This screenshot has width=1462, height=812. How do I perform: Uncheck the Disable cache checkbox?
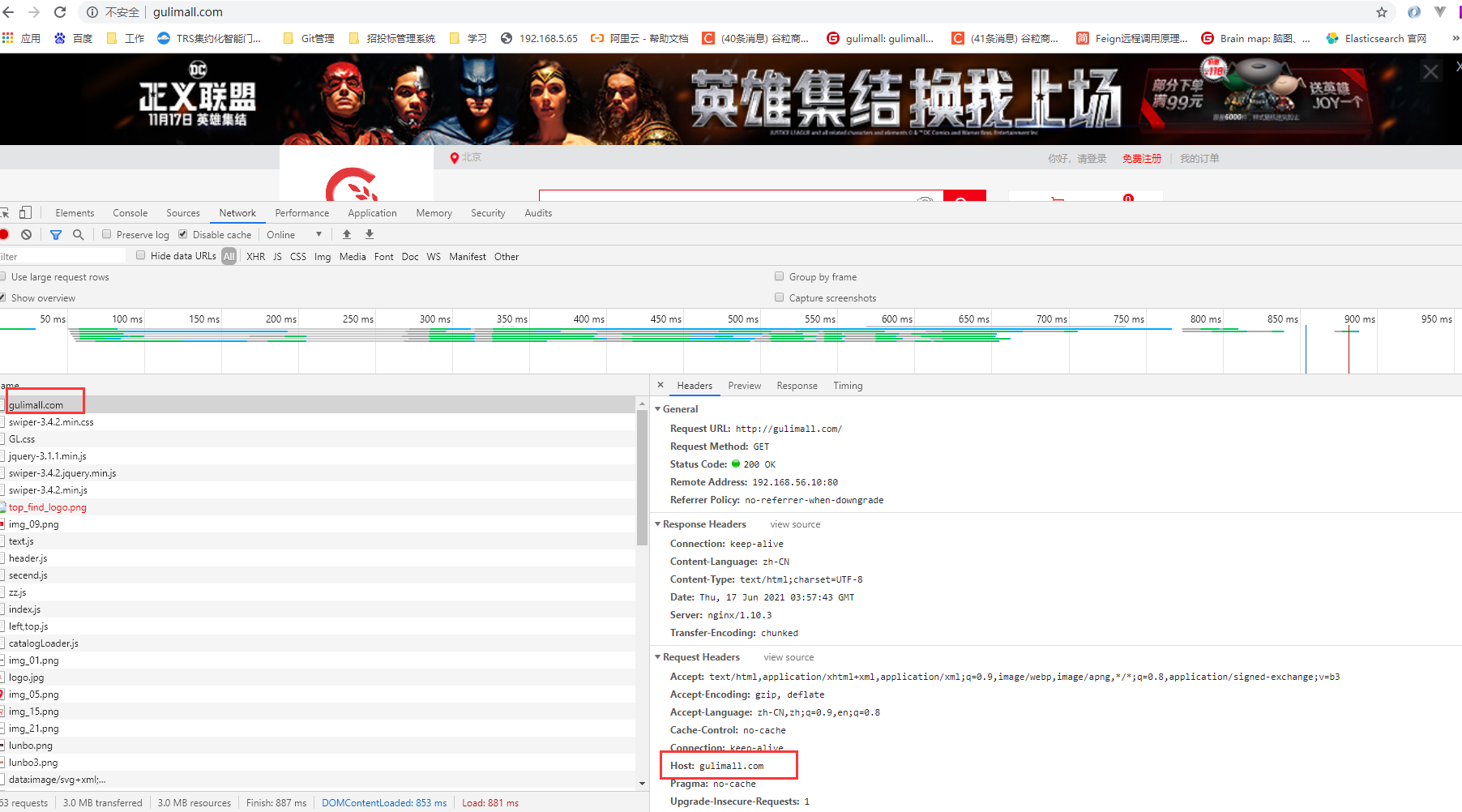coord(182,234)
